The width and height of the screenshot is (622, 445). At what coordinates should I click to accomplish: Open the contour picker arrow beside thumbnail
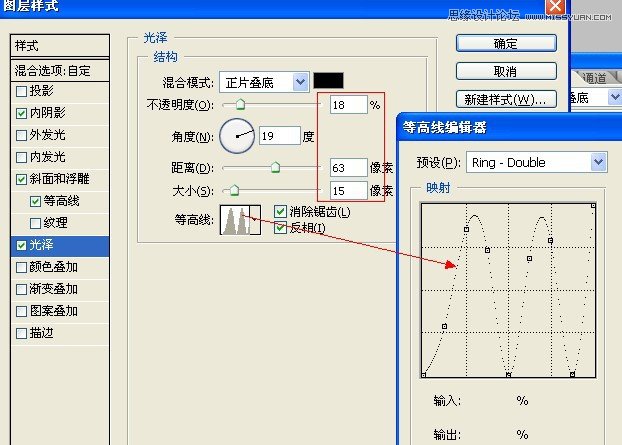coord(255,219)
